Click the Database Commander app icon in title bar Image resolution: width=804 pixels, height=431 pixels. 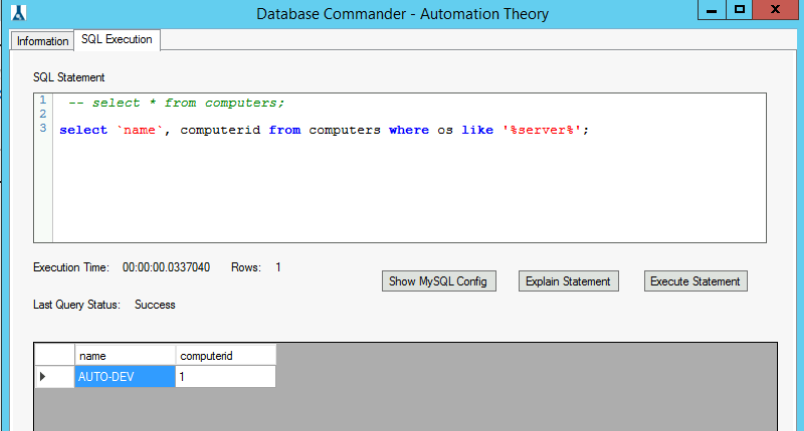click(x=17, y=13)
